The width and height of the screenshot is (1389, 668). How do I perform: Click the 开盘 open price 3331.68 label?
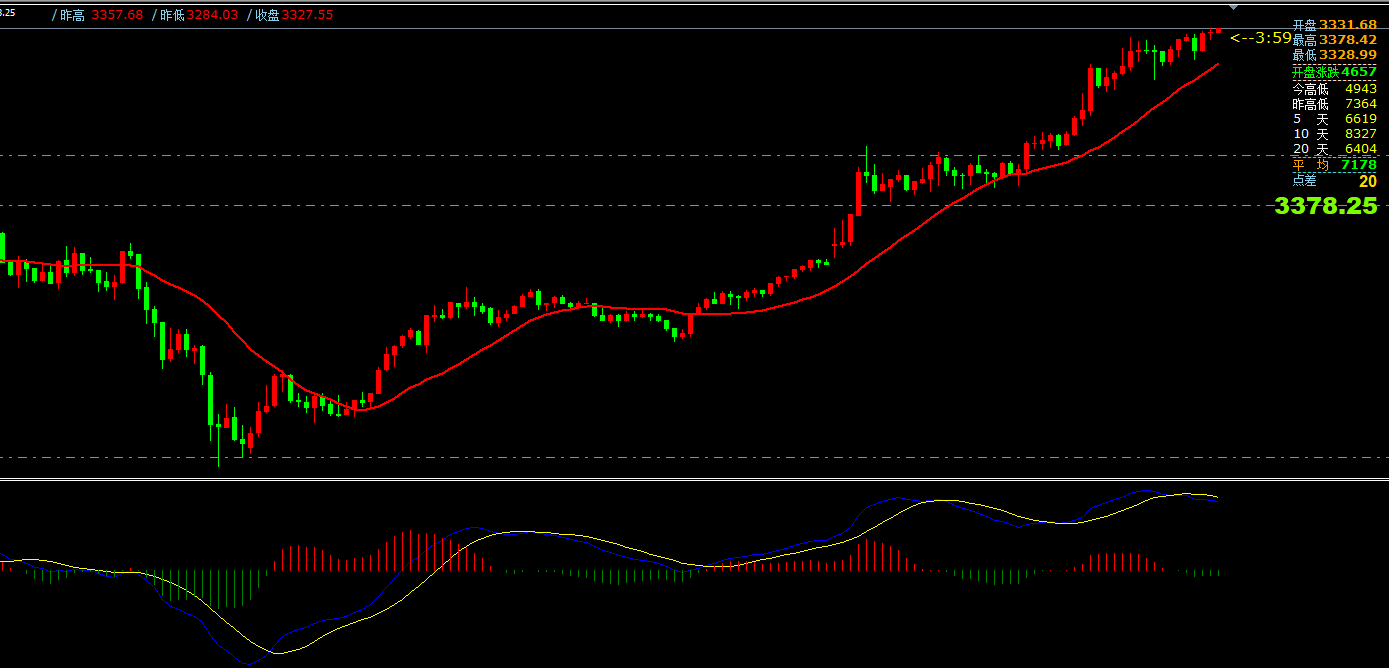point(1334,24)
